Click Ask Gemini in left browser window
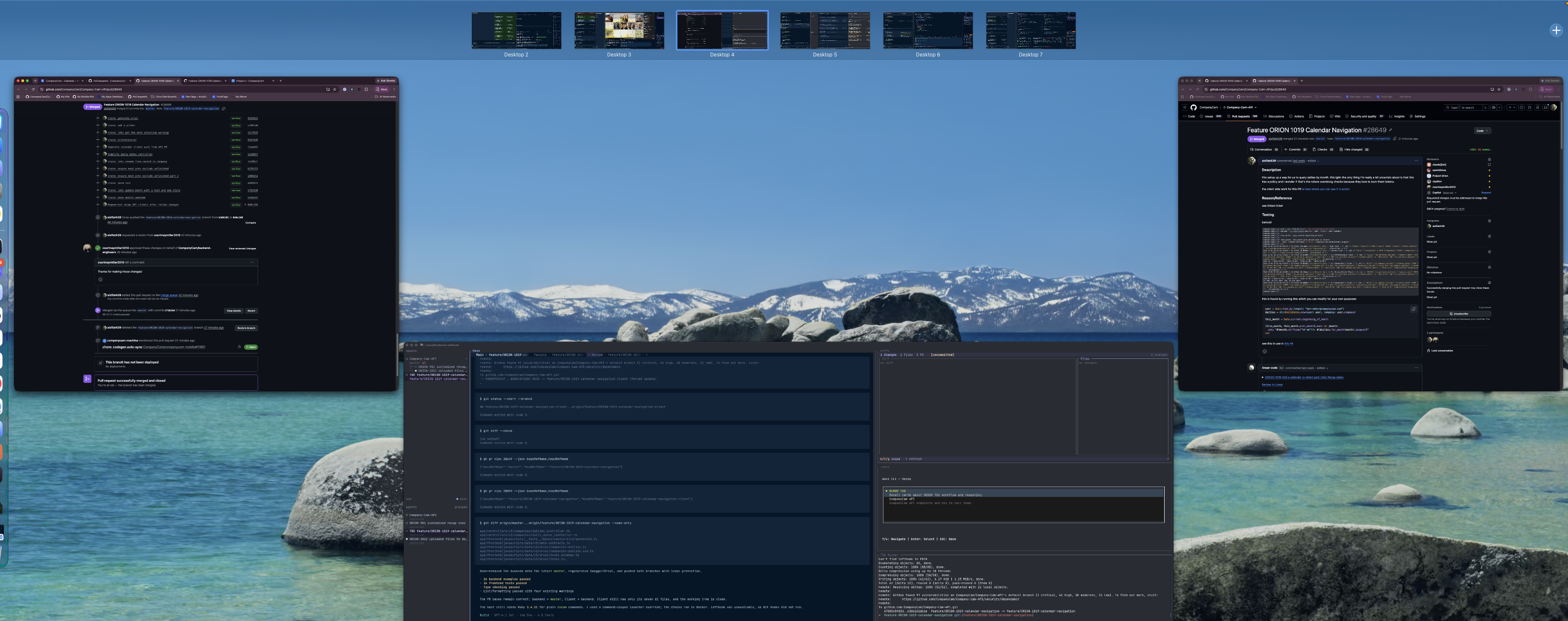Image resolution: width=1568 pixels, height=621 pixels. click(x=386, y=81)
